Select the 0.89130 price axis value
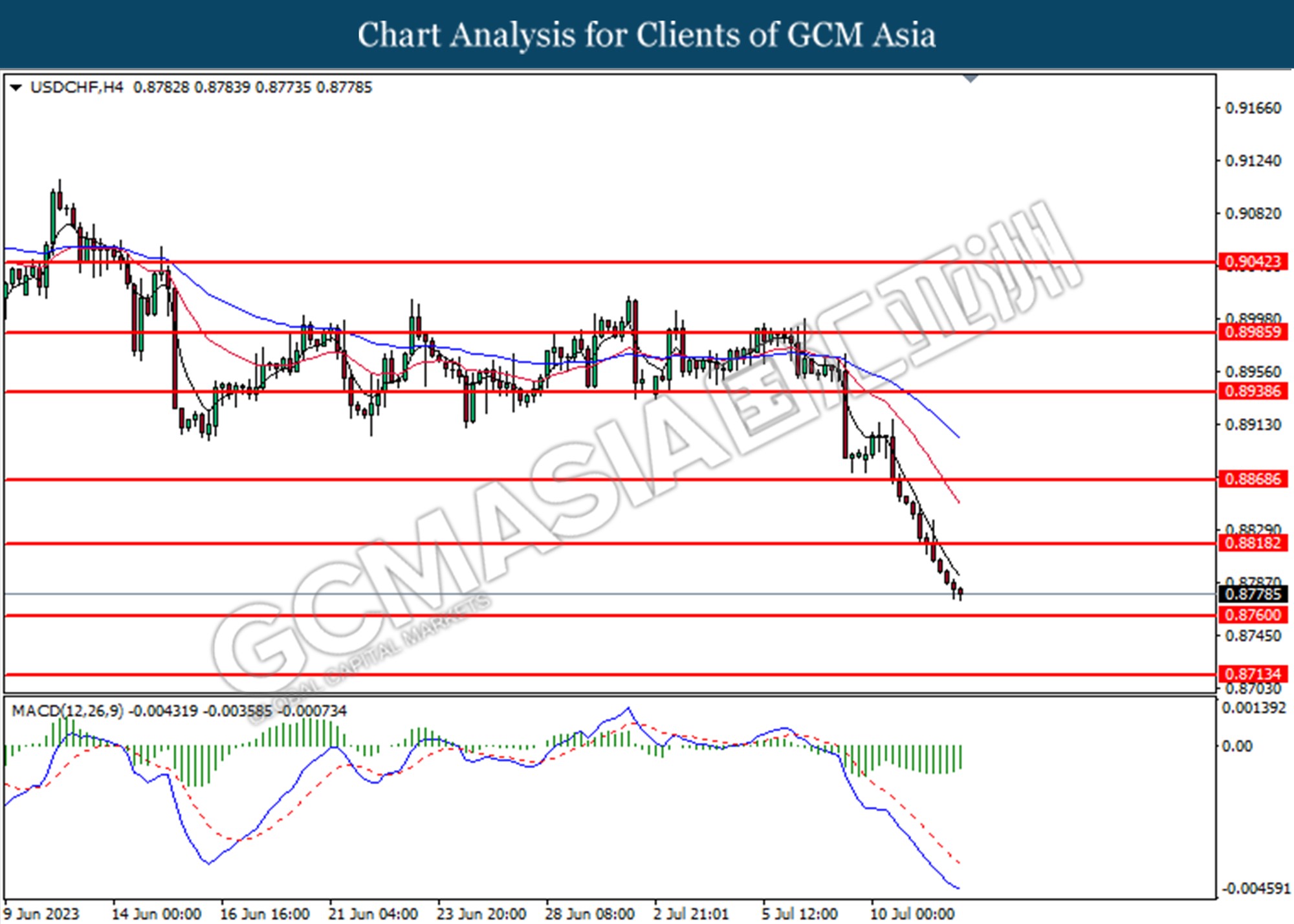 (x=1253, y=424)
